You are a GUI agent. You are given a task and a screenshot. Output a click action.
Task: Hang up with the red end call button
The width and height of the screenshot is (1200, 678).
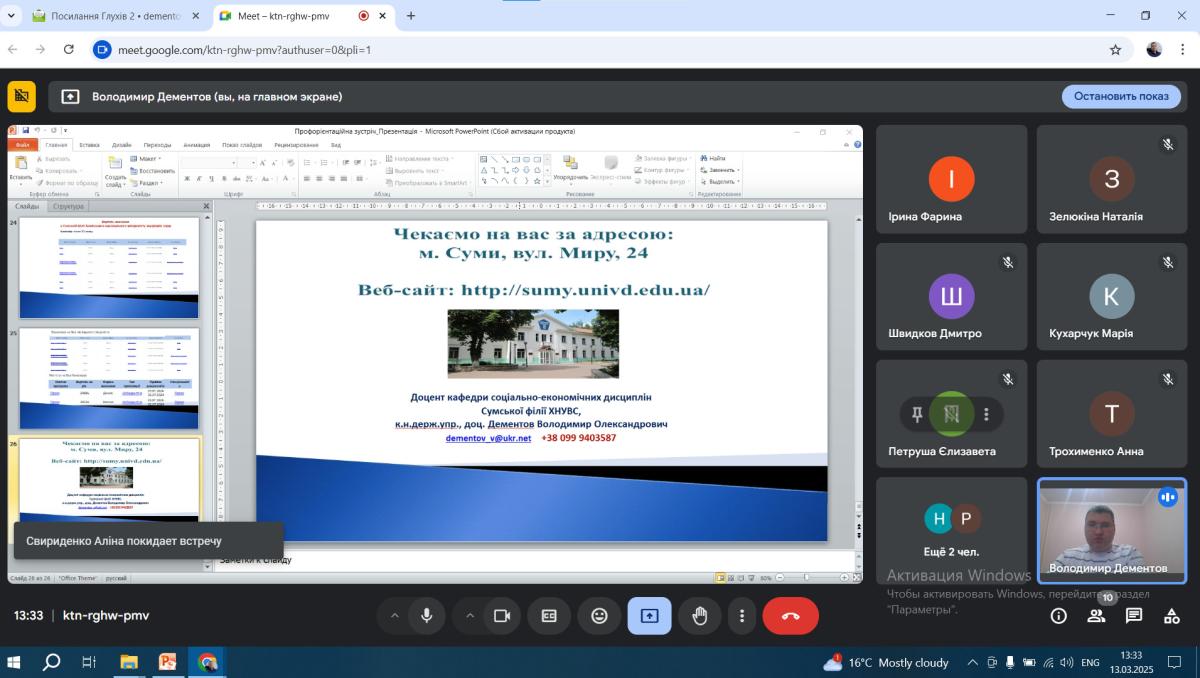pyautogui.click(x=790, y=616)
